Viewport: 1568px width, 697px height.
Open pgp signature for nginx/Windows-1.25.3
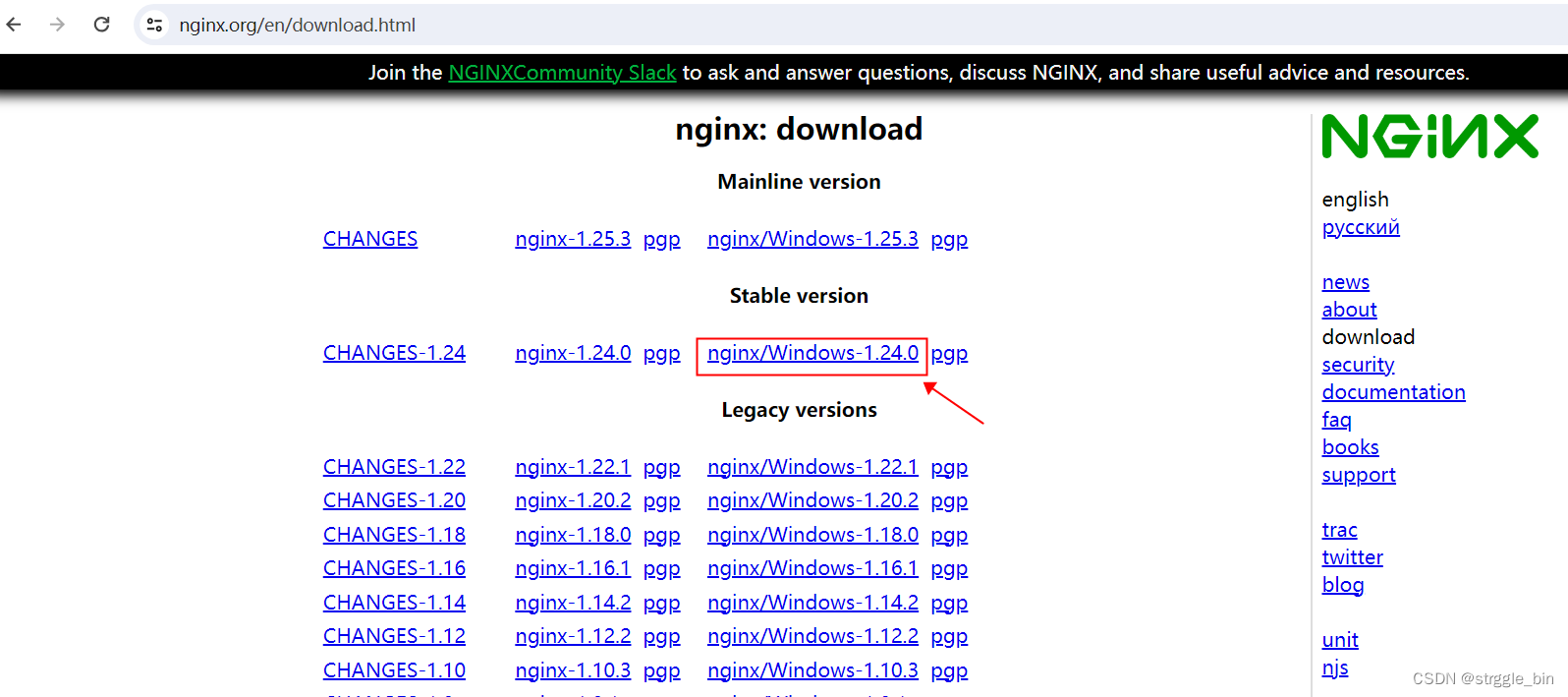(x=949, y=240)
